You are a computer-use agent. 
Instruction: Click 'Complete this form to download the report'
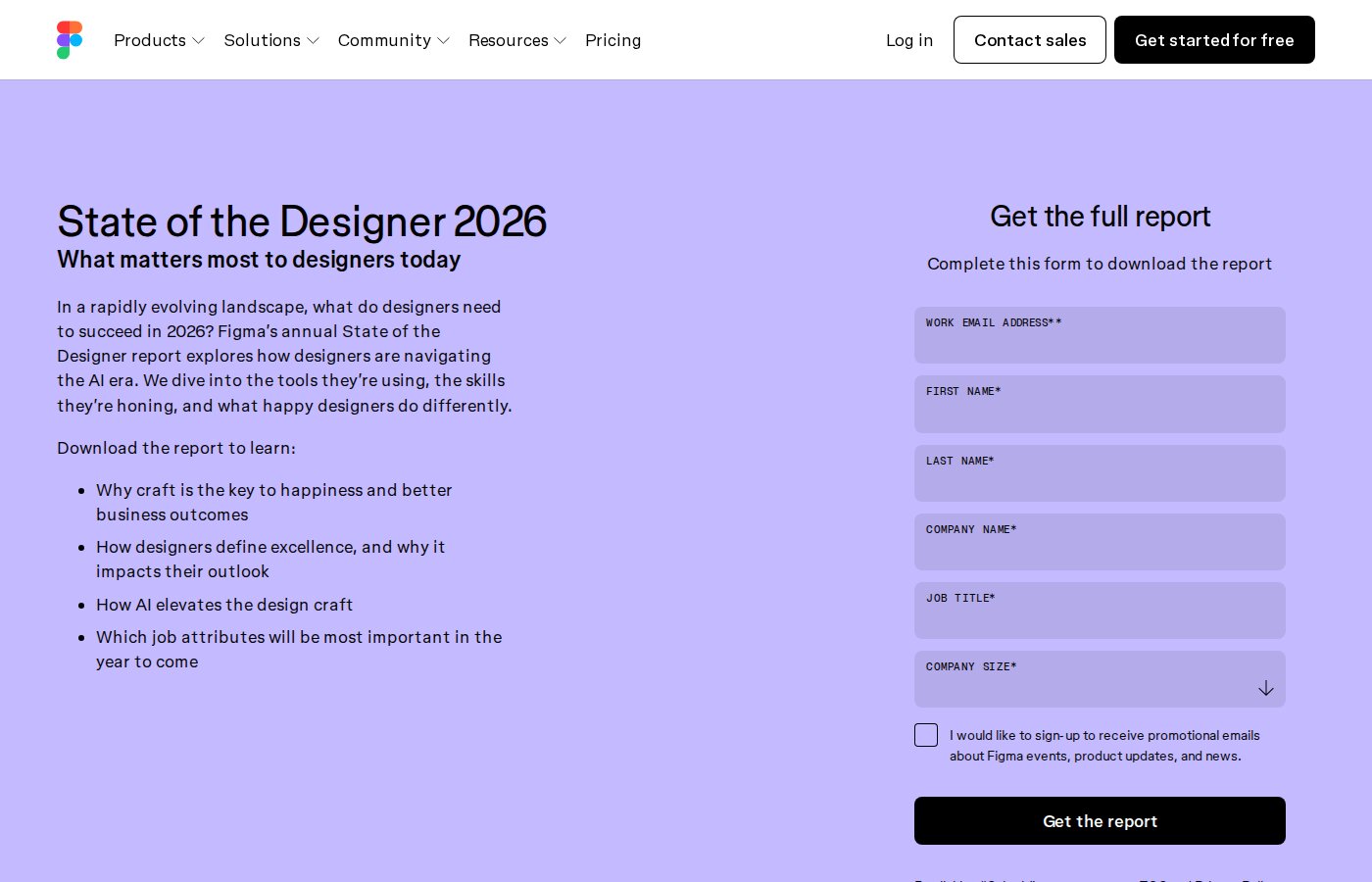click(1100, 264)
